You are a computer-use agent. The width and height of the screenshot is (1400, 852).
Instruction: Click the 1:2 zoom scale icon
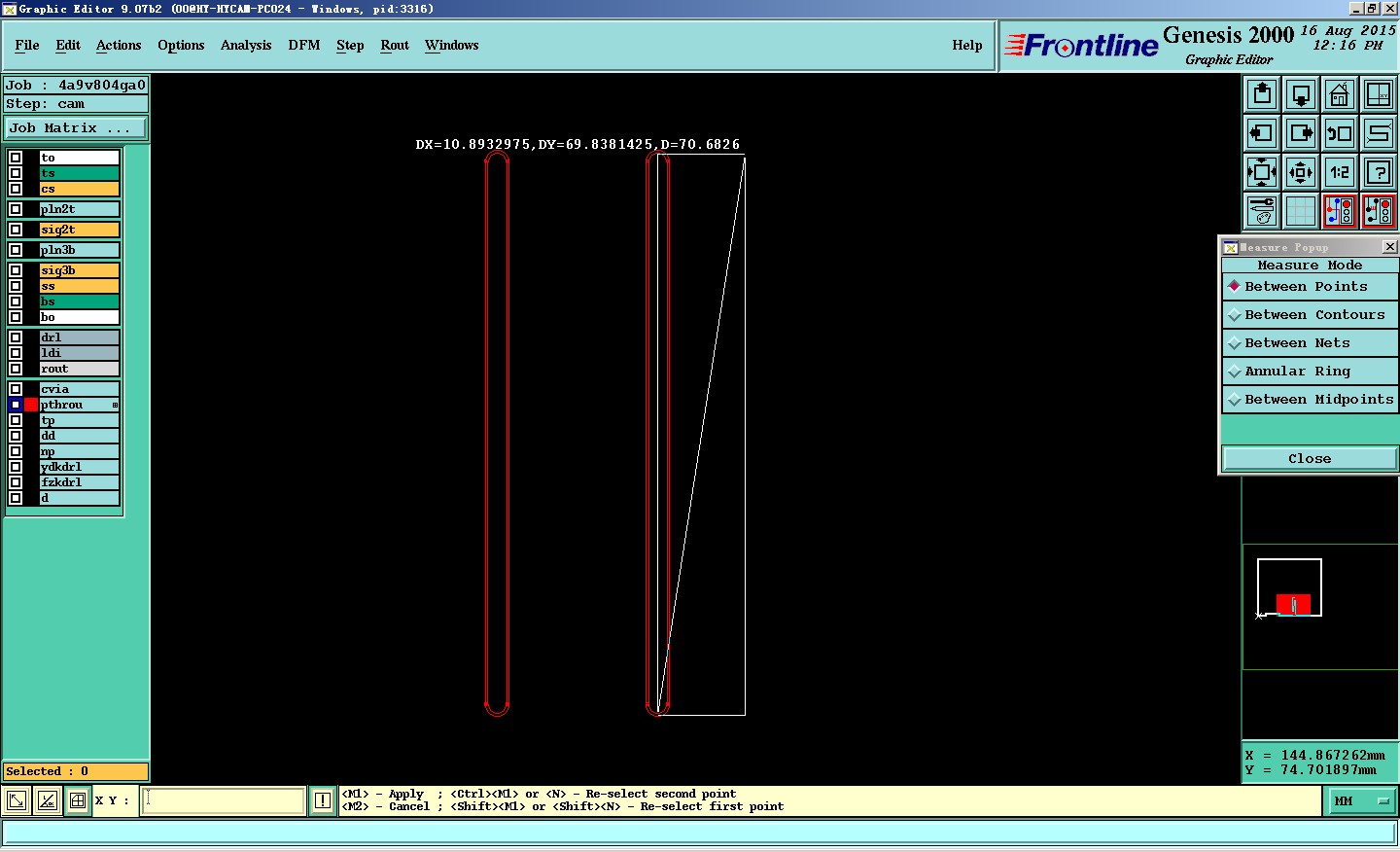pos(1340,172)
